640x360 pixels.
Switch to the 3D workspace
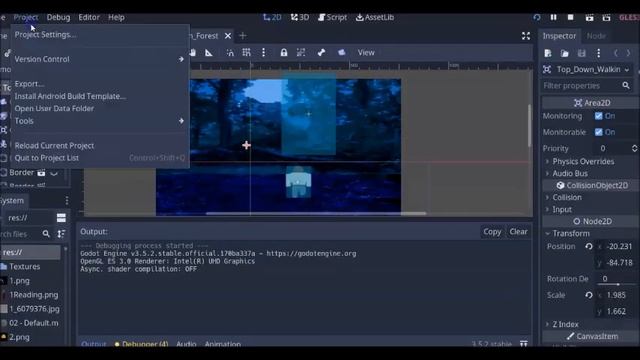(x=300, y=17)
